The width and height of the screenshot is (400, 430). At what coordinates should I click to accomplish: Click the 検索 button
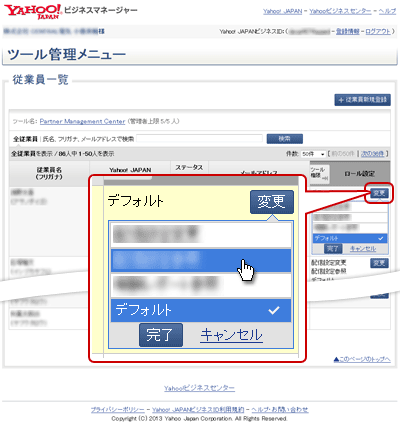point(285,138)
